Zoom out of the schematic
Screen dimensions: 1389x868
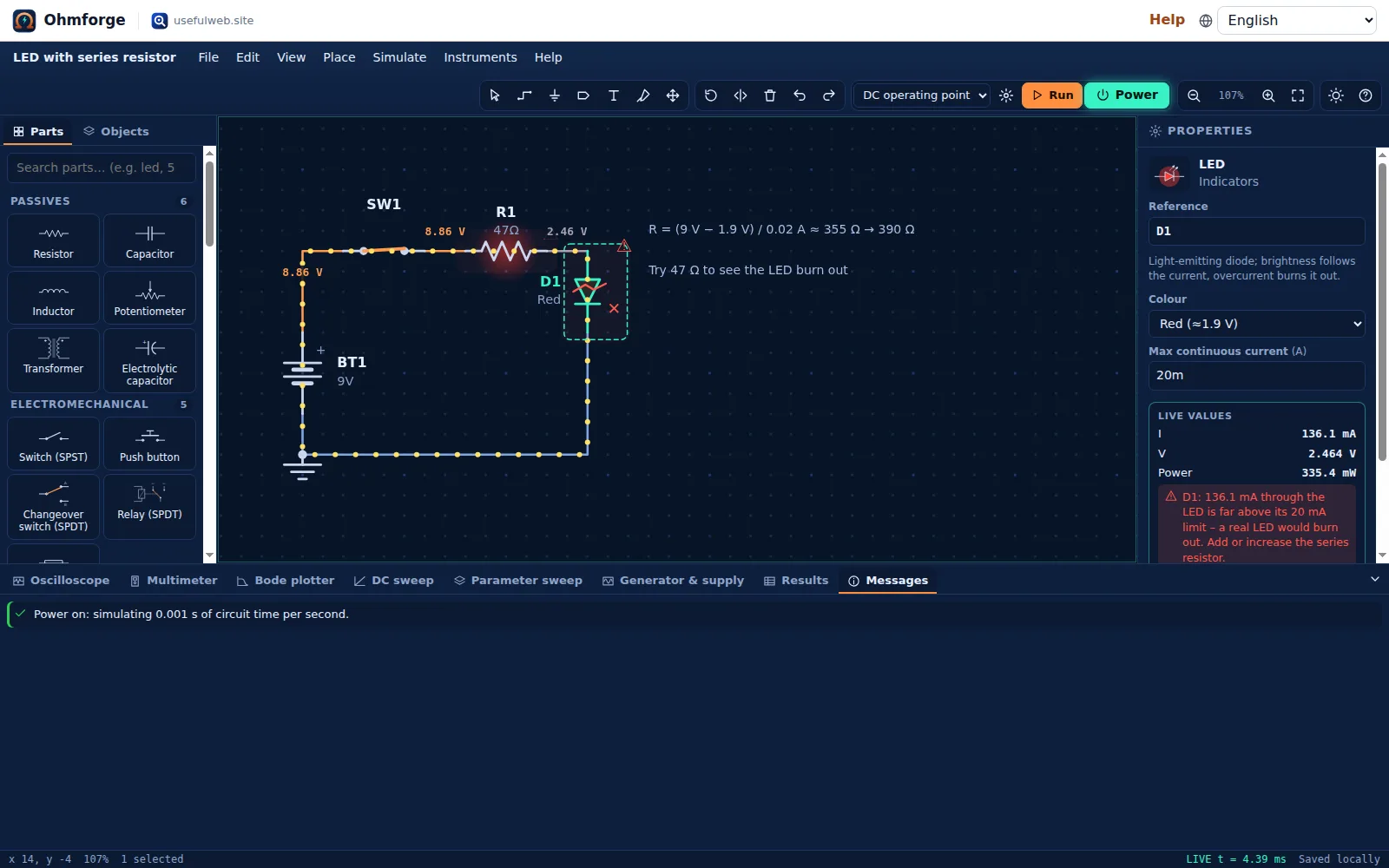point(1194,95)
